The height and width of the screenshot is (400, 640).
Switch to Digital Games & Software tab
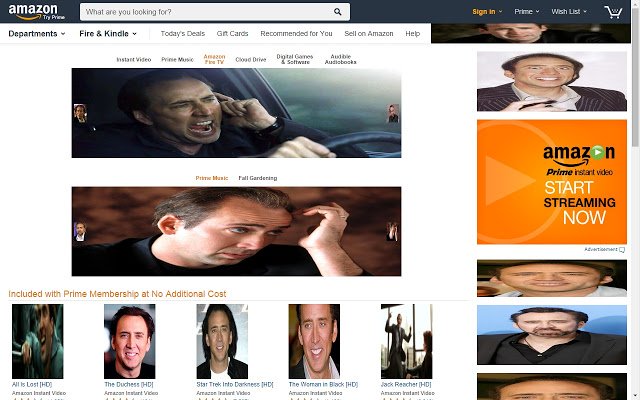[x=295, y=59]
